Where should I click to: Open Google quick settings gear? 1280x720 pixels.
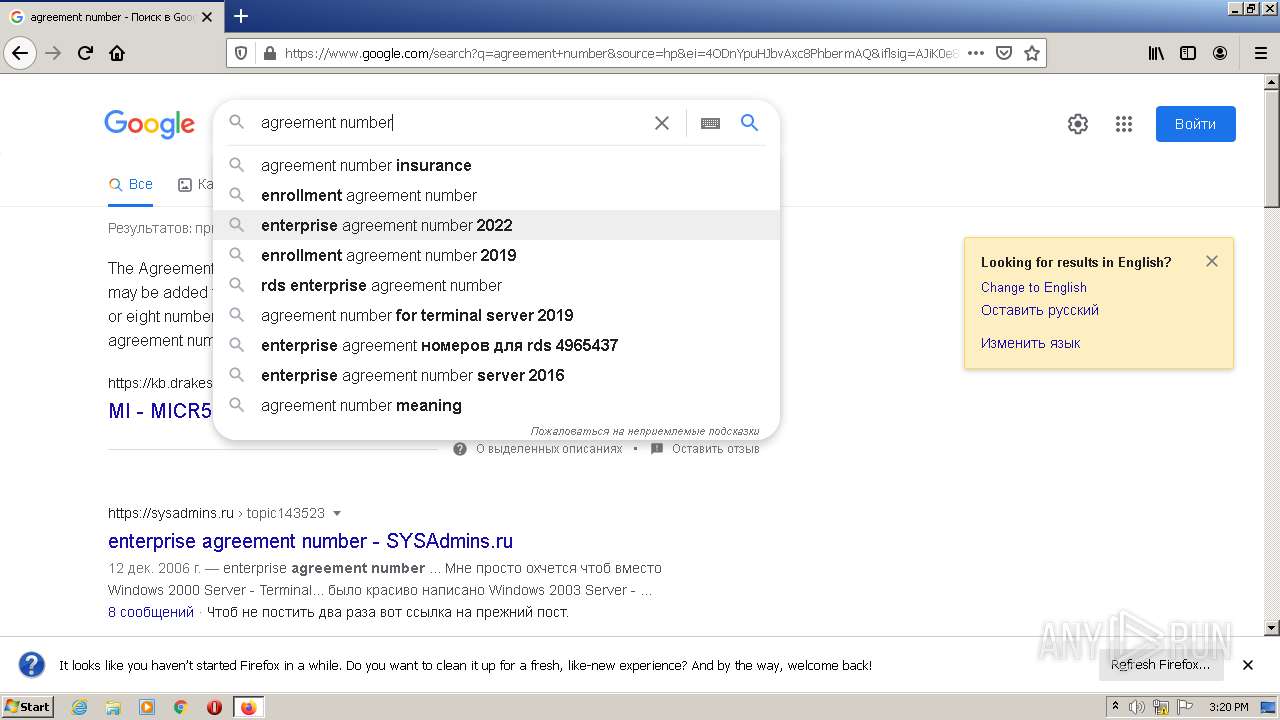(x=1078, y=124)
